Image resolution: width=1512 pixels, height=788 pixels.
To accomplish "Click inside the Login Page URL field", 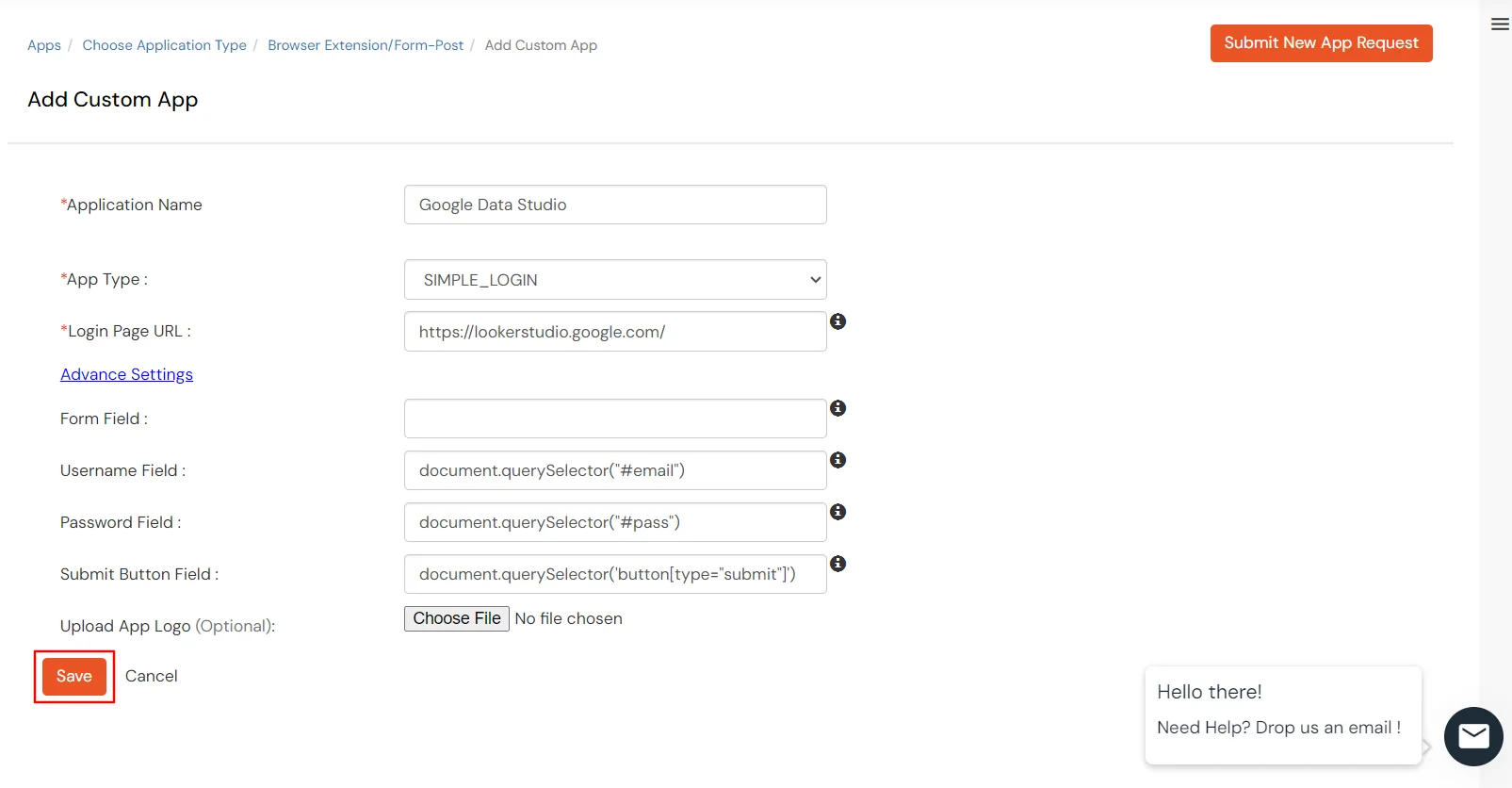I will coord(614,331).
